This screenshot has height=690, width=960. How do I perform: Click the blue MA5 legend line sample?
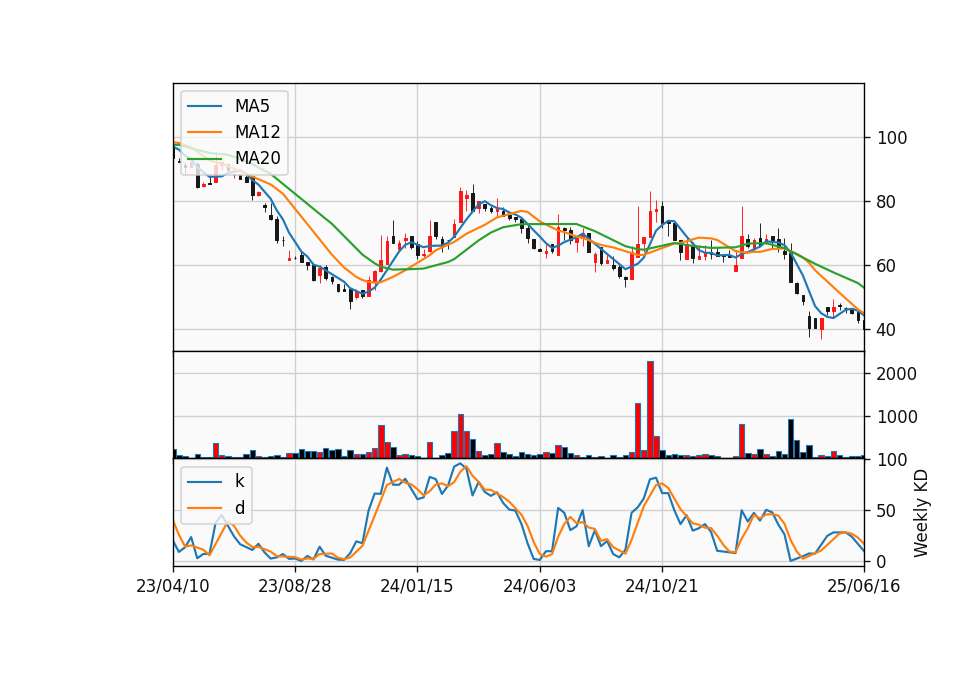coord(204,107)
